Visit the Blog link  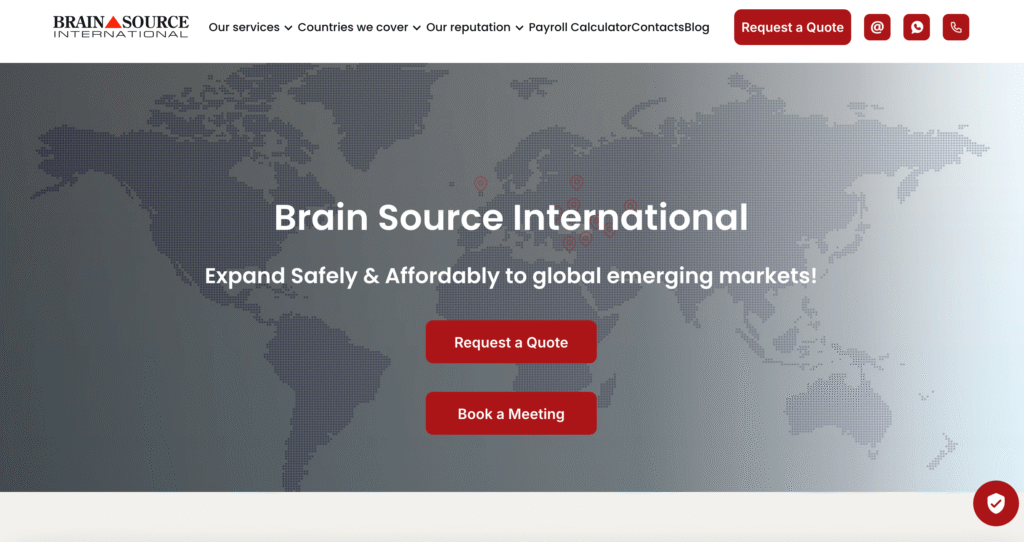(697, 27)
